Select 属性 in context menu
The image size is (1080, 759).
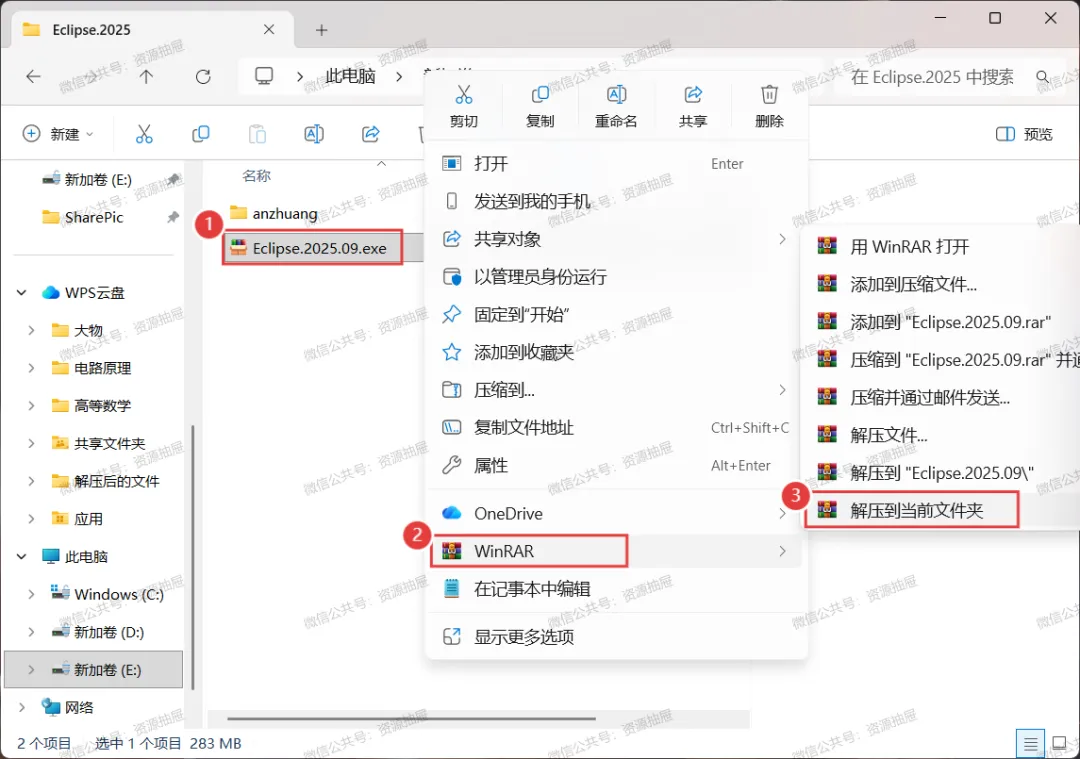coord(615,466)
